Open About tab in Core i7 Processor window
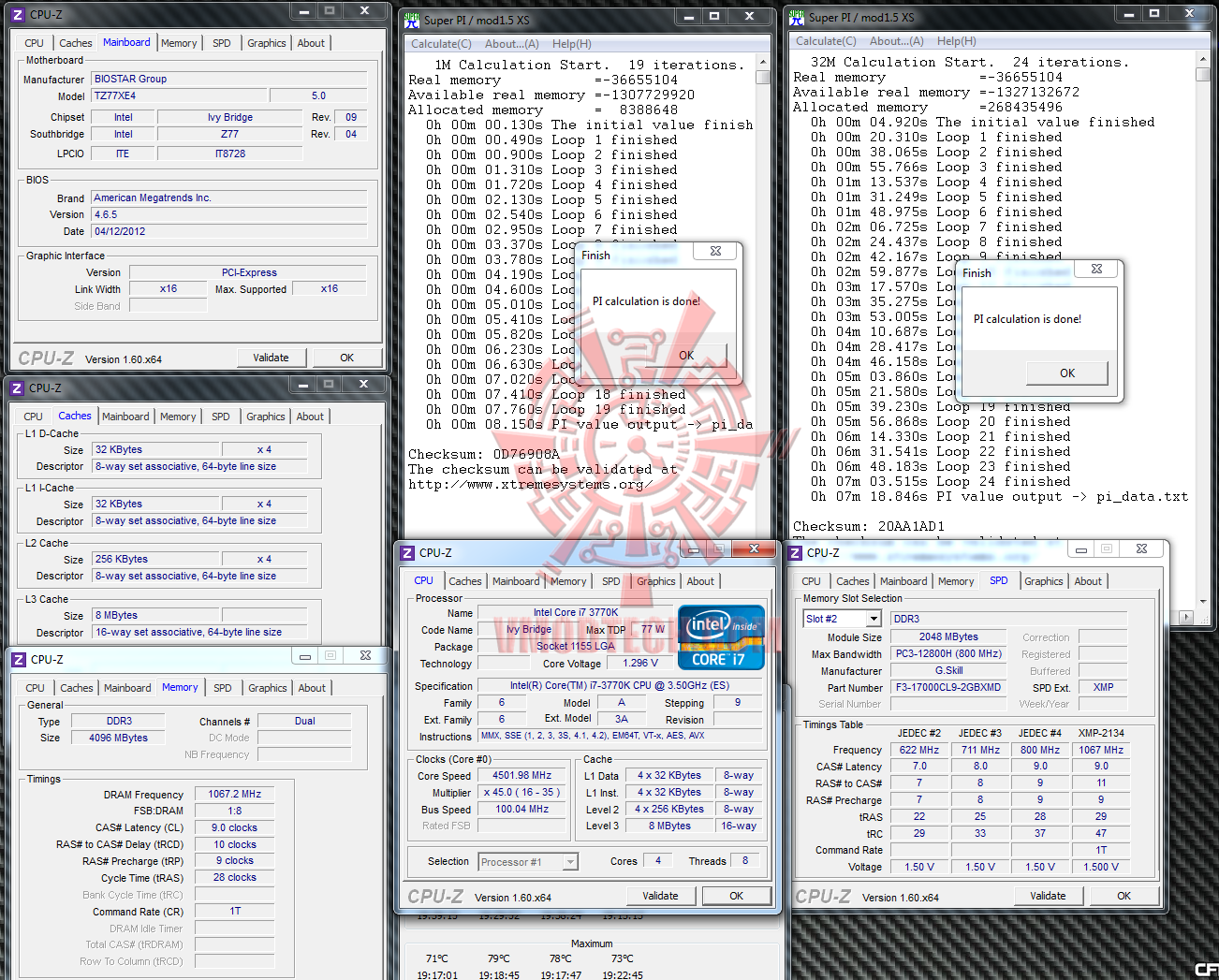 pos(700,581)
